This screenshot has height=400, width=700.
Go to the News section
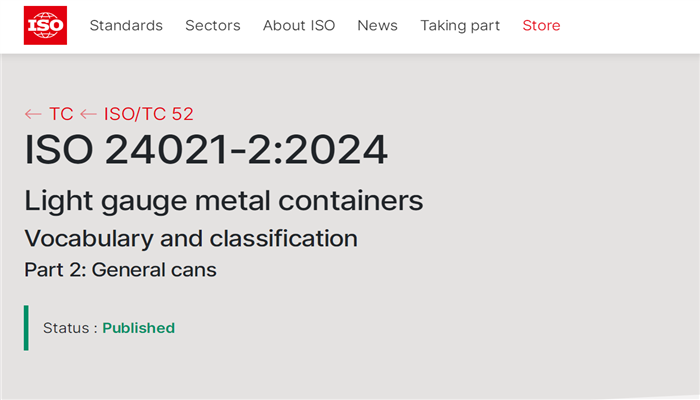[377, 26]
